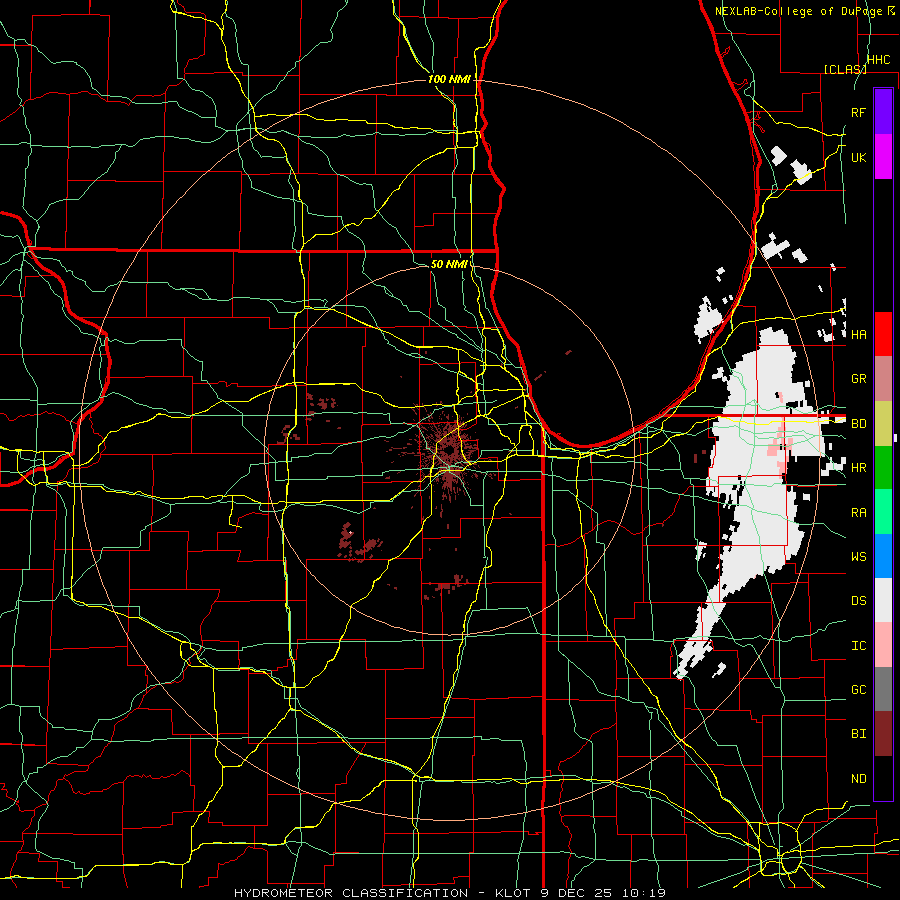
Task: Click the IC light pink swatch
Action: [x=883, y=645]
